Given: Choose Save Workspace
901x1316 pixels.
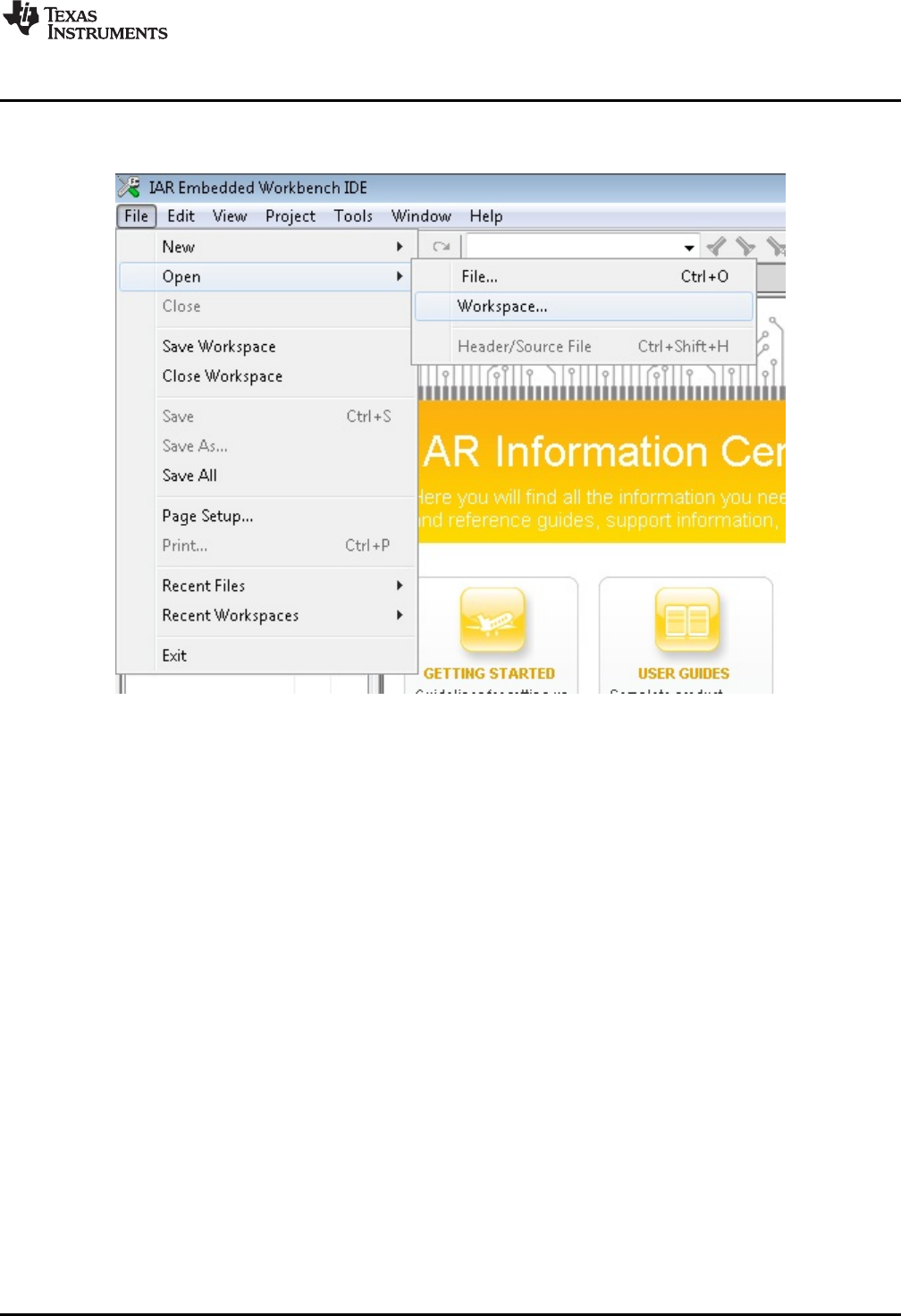Looking at the screenshot, I should [x=266, y=347].
